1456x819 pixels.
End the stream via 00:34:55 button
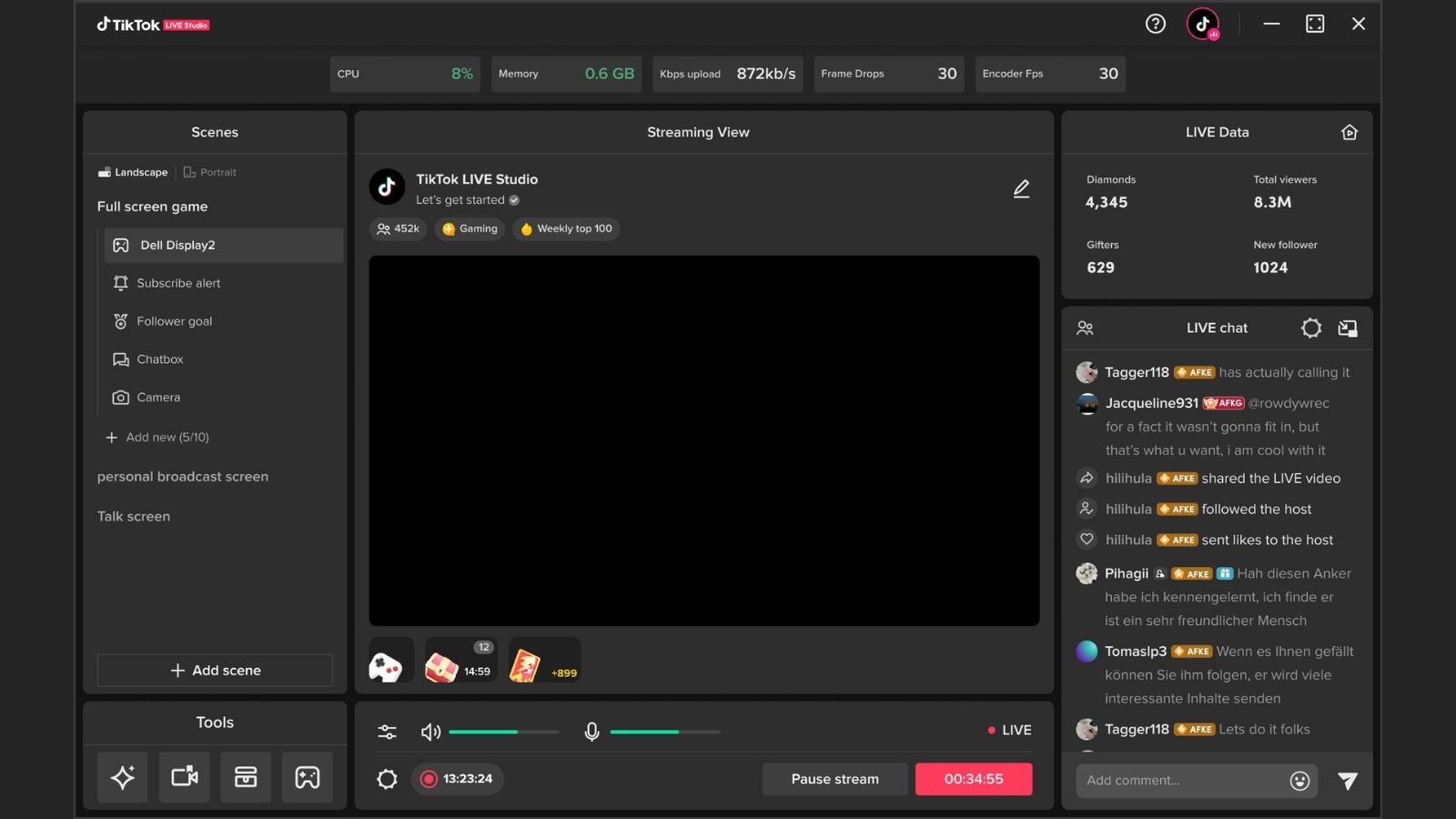(974, 779)
